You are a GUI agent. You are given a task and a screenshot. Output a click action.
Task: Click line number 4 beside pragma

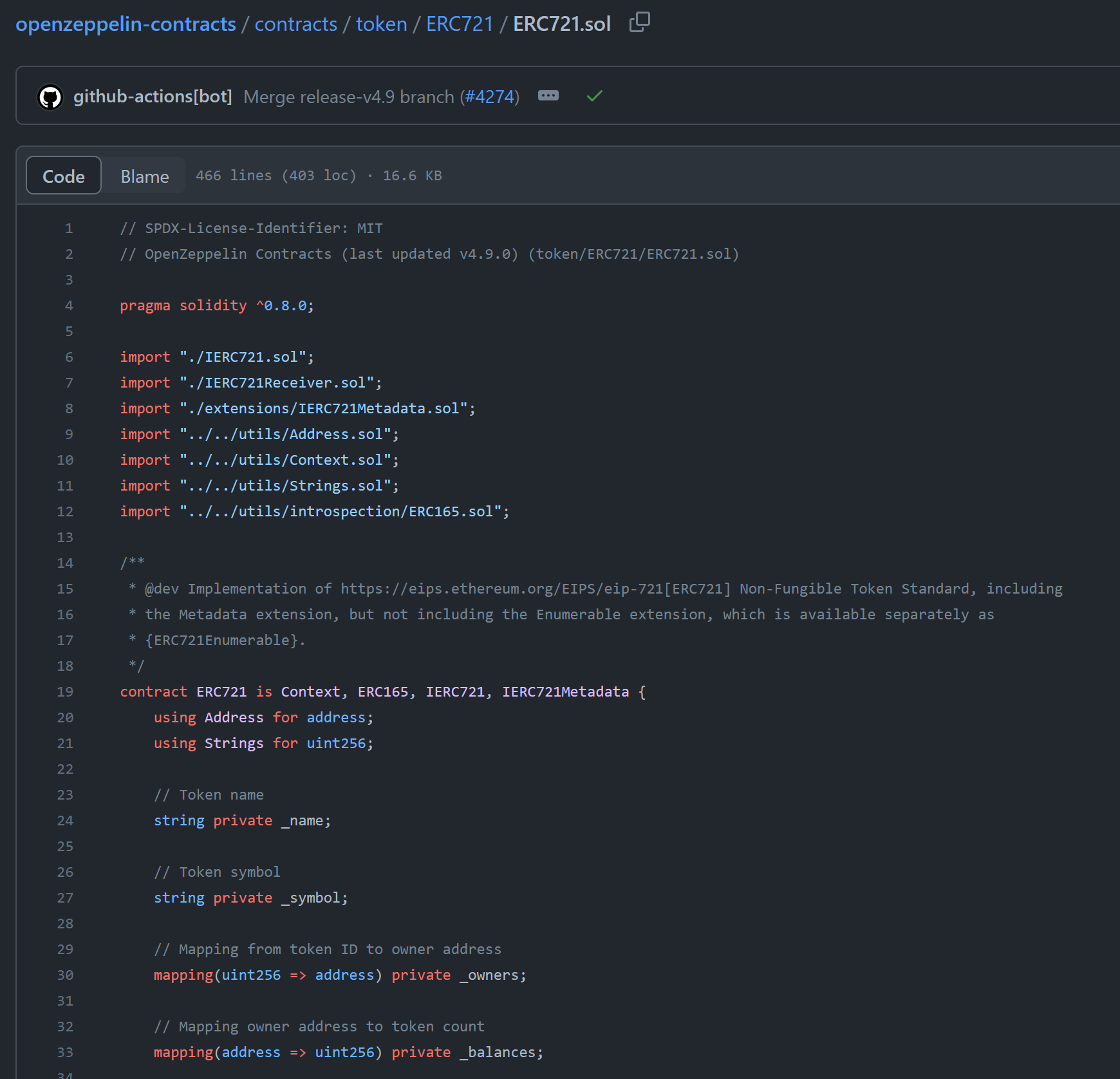[x=69, y=305]
